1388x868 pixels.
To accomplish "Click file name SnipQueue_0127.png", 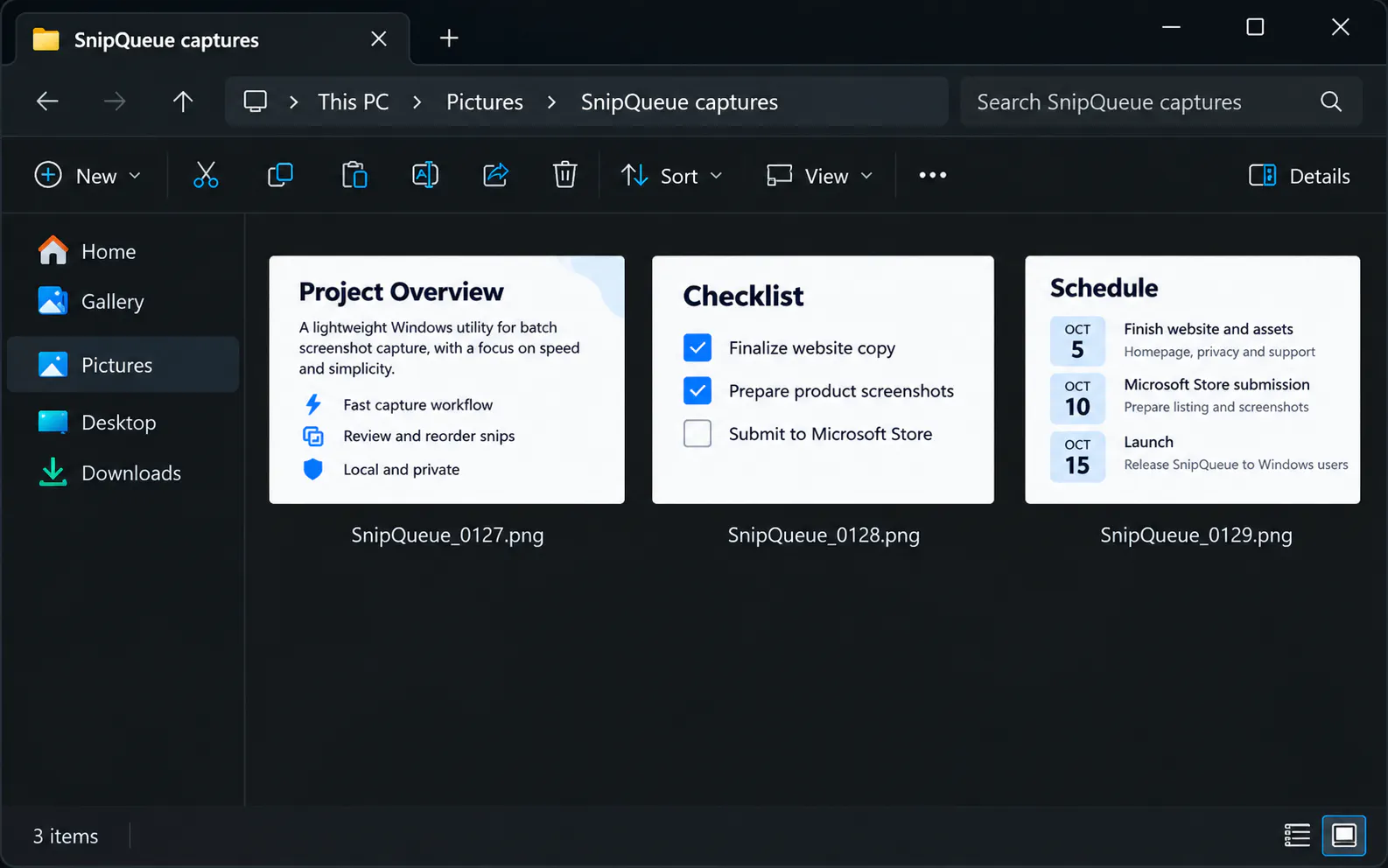I will (x=447, y=535).
